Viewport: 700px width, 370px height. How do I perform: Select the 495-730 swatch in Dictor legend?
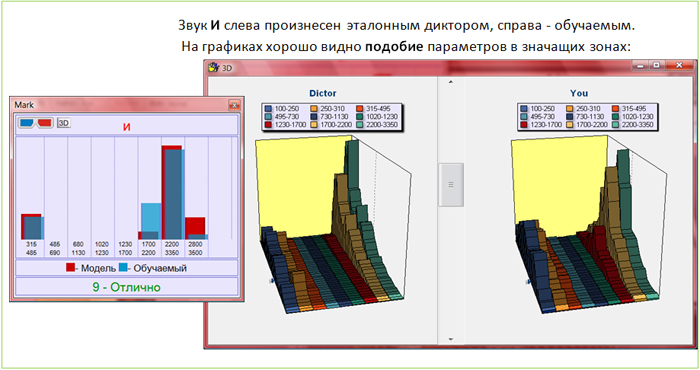click(268, 116)
